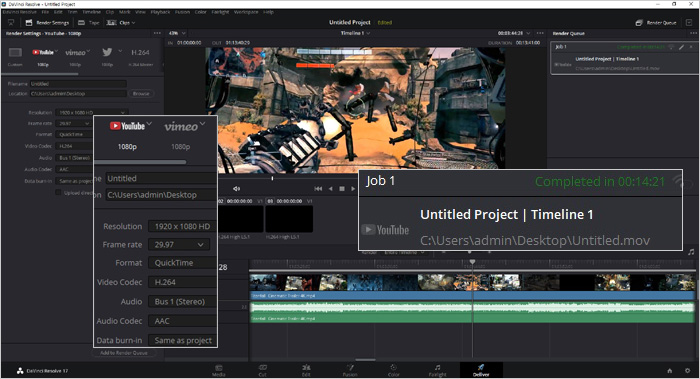
Task: Open the Clips view options dropdown arrow
Action: [x=133, y=23]
